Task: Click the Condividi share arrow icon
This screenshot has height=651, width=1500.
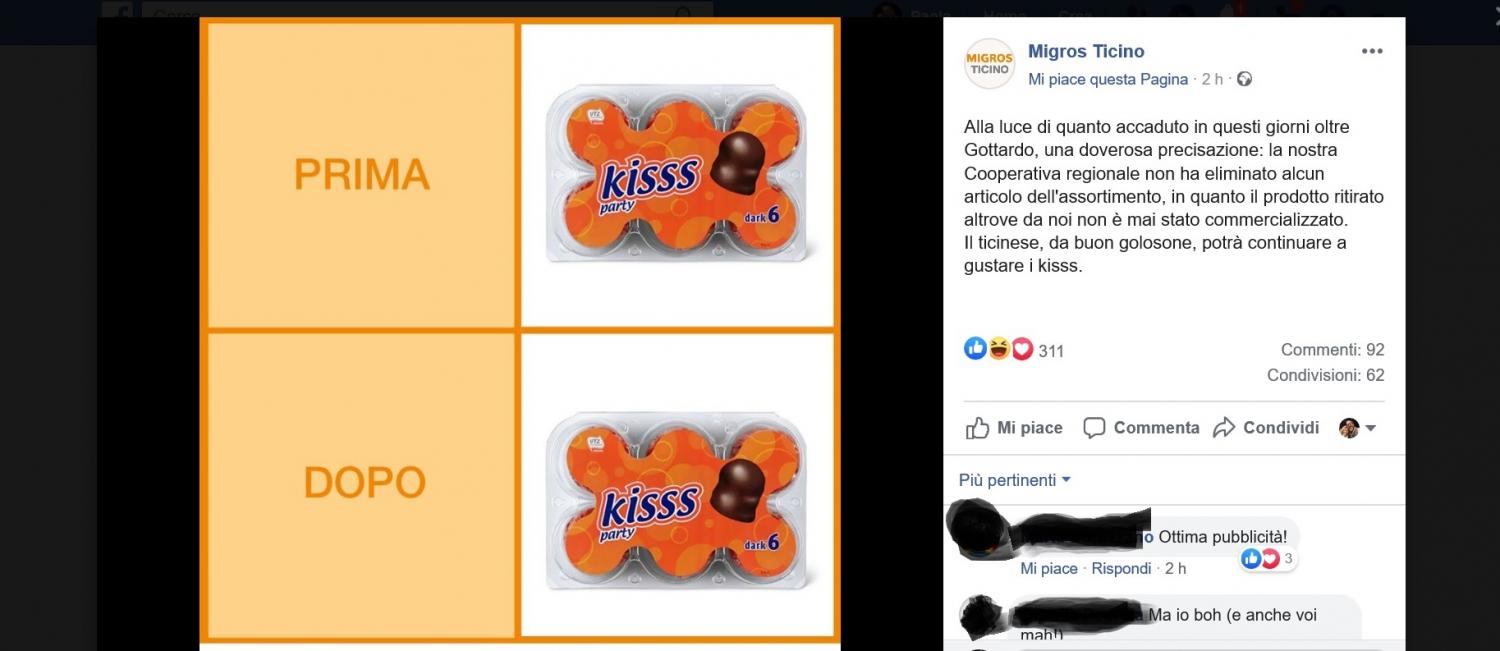Action: [1224, 428]
